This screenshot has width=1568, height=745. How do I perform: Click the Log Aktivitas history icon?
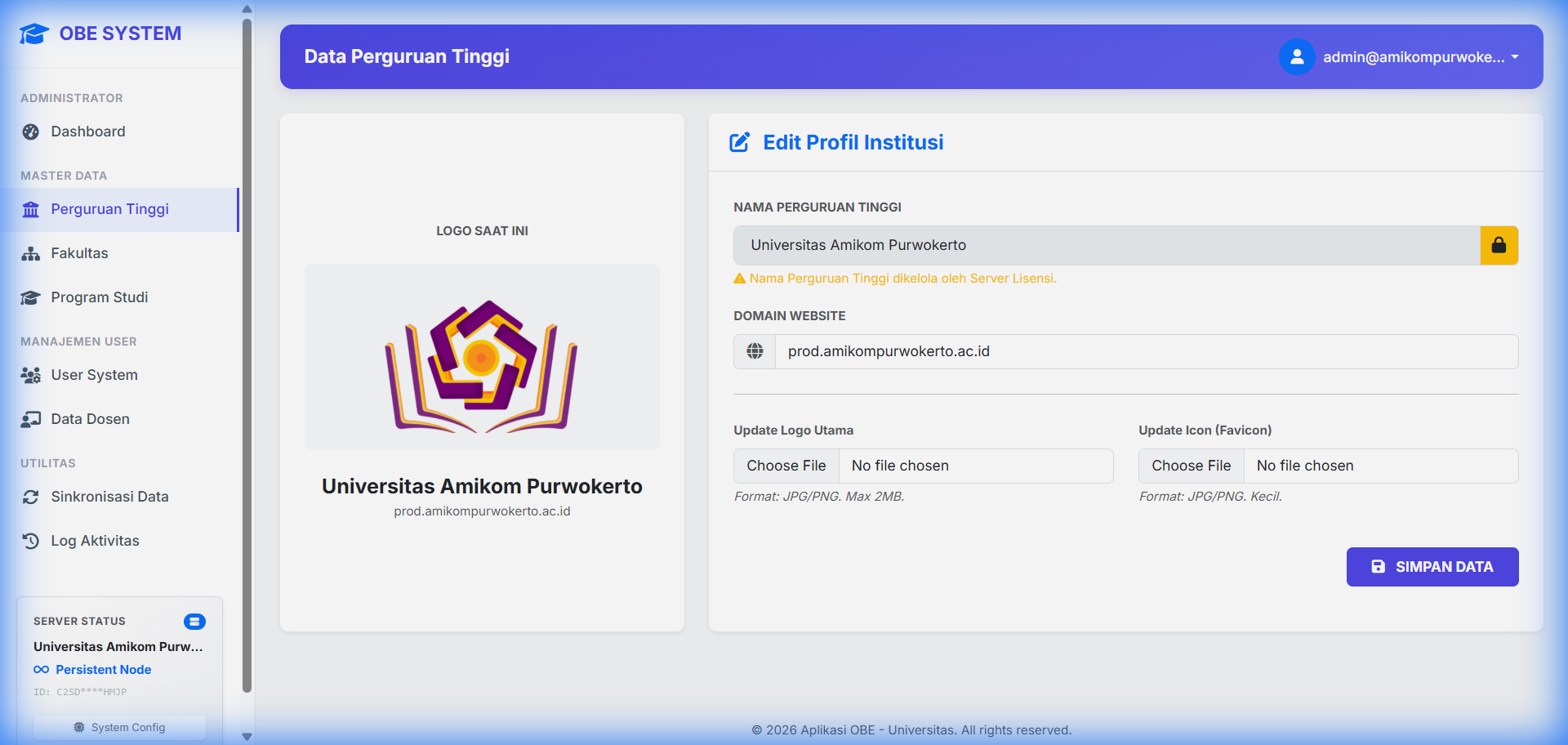pos(31,541)
